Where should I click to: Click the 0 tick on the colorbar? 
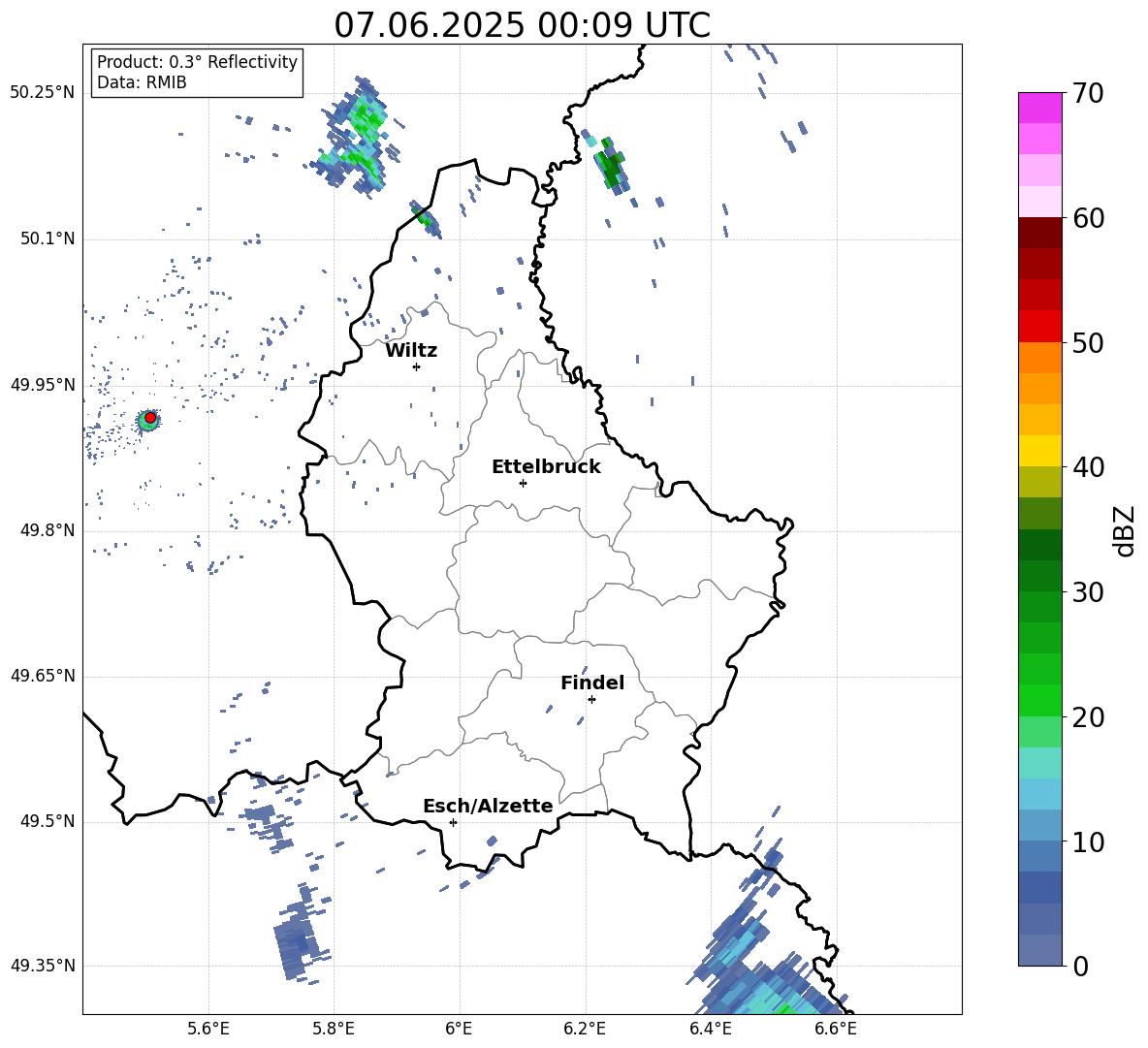[1080, 966]
